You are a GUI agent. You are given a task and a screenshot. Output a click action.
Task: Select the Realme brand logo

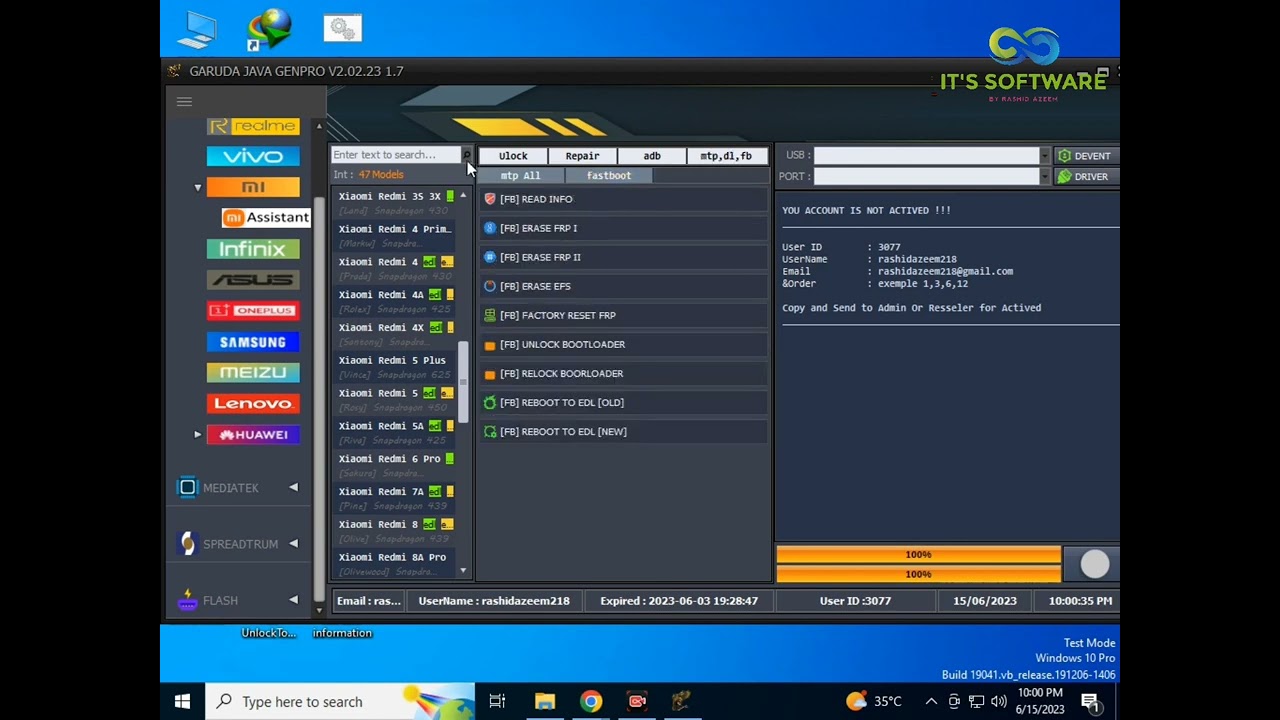click(253, 126)
